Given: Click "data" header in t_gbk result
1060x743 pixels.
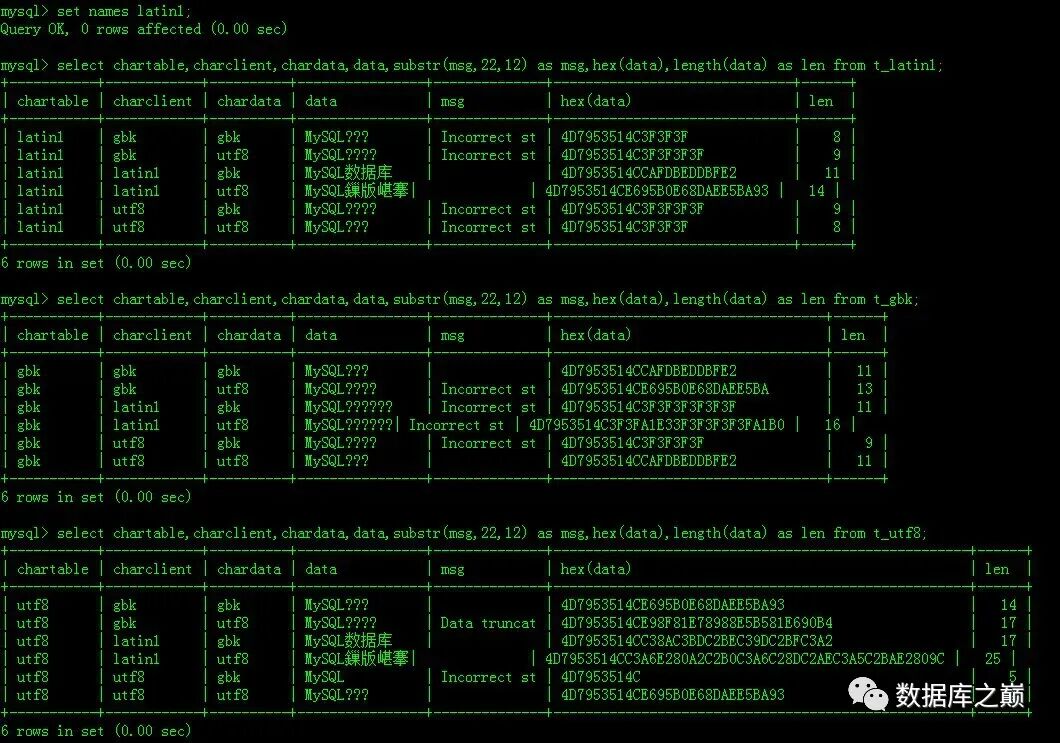Looking at the screenshot, I should tap(320, 335).
